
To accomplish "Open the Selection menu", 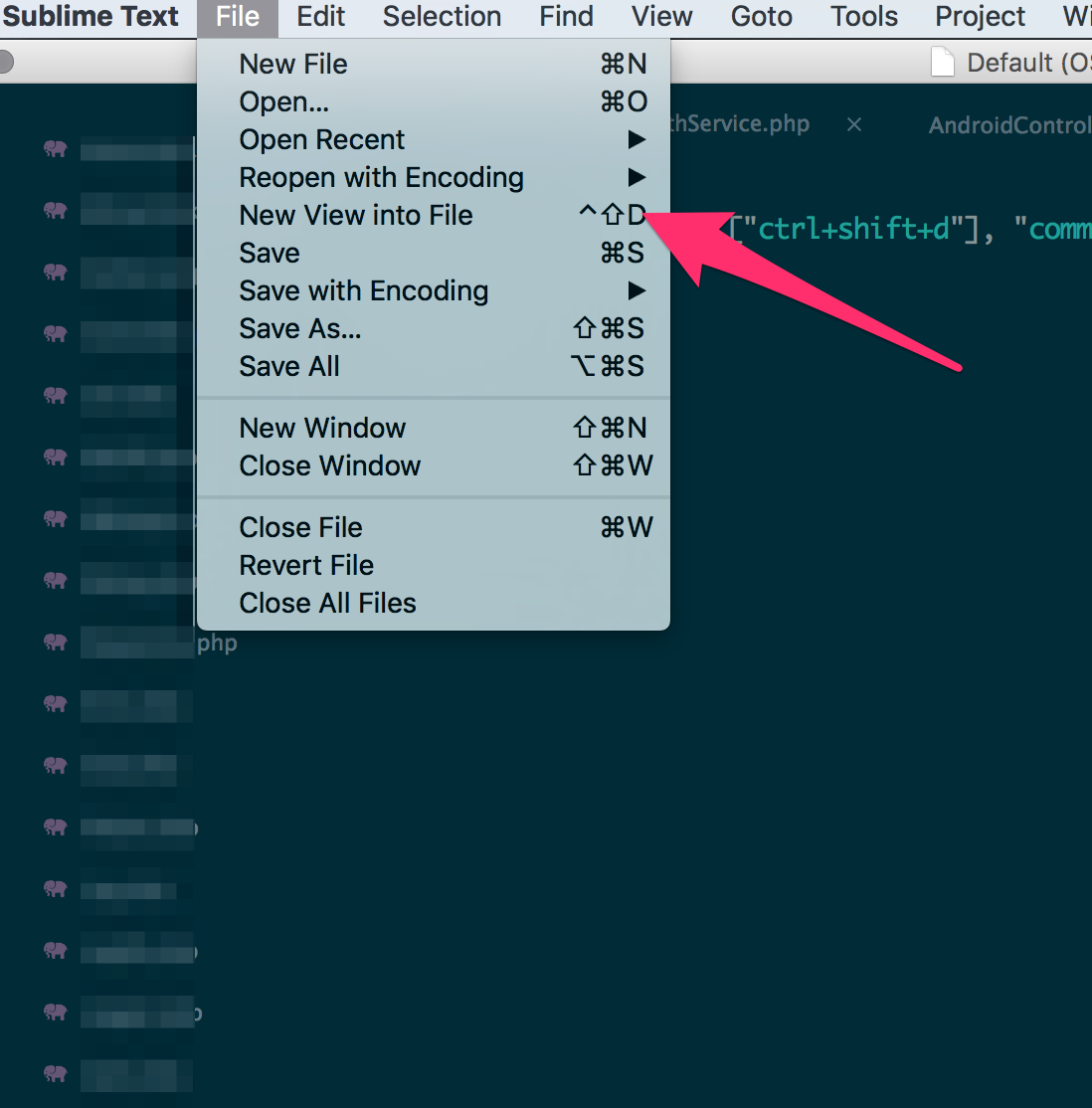I will tap(442, 16).
